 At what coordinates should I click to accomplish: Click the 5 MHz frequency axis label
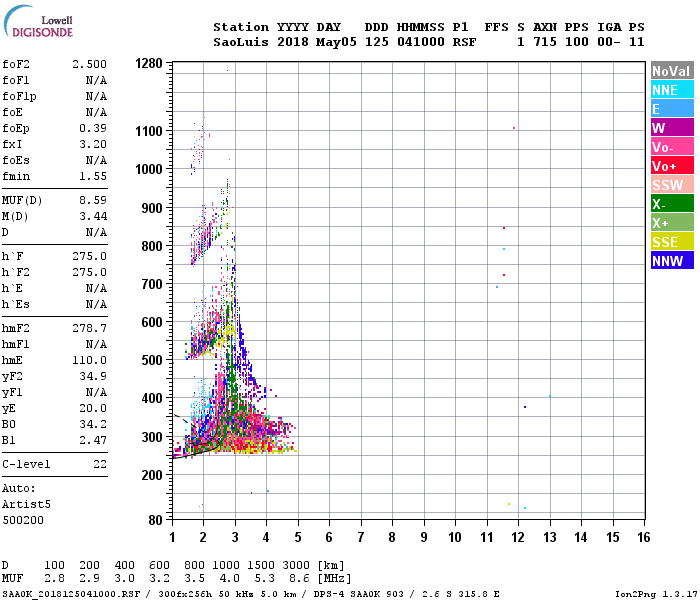coord(298,537)
